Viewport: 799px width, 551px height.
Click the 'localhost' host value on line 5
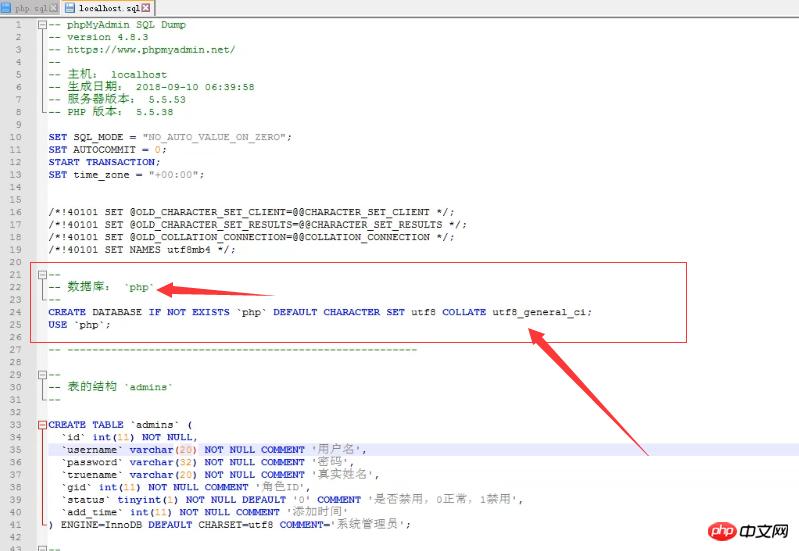[x=139, y=74]
